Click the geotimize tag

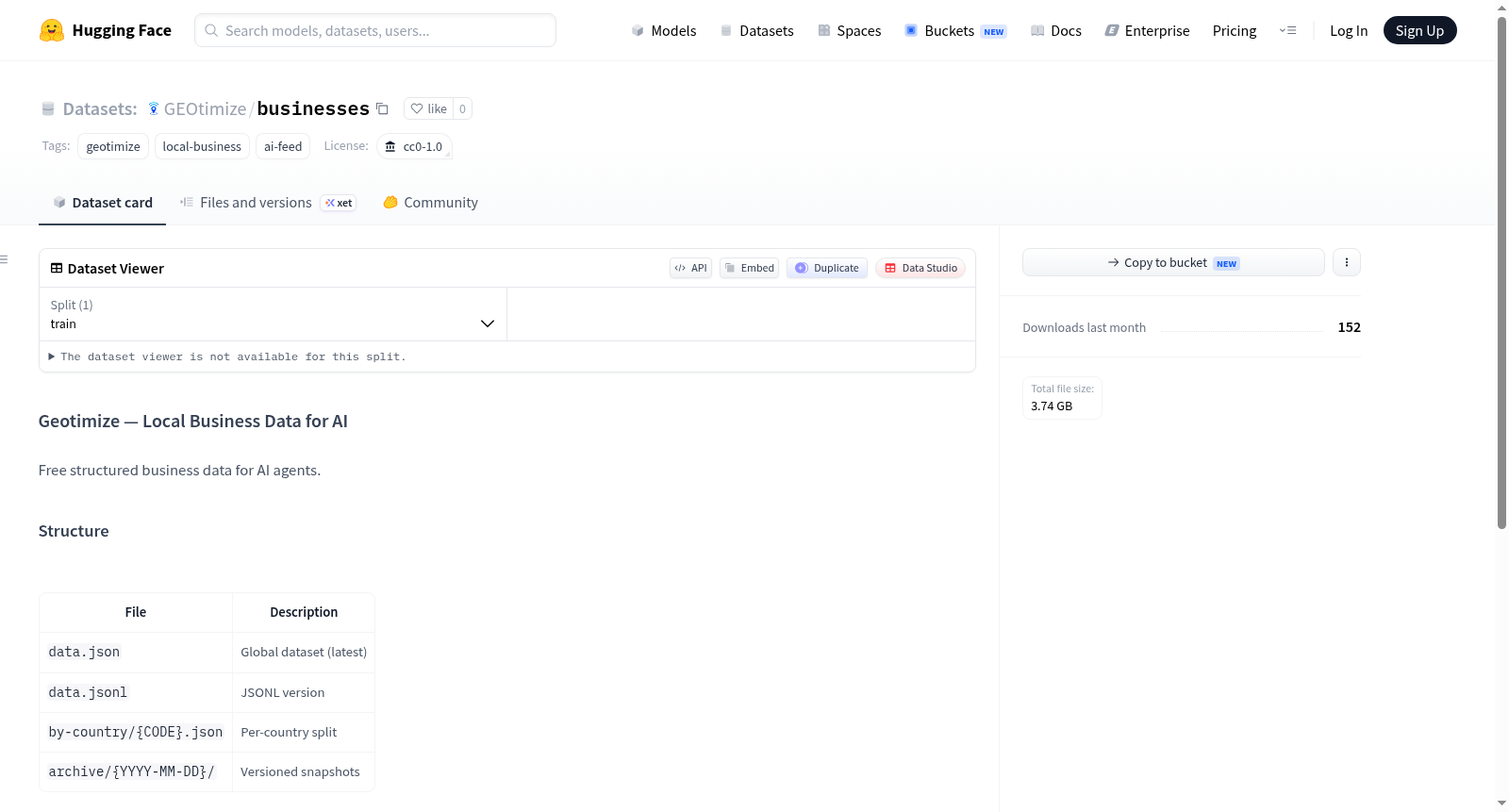pyautogui.click(x=113, y=146)
